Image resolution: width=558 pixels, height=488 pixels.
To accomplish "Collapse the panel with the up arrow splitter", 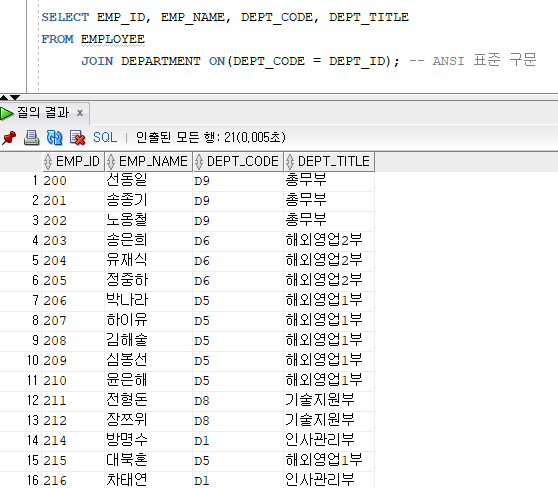I will pos(4,97).
